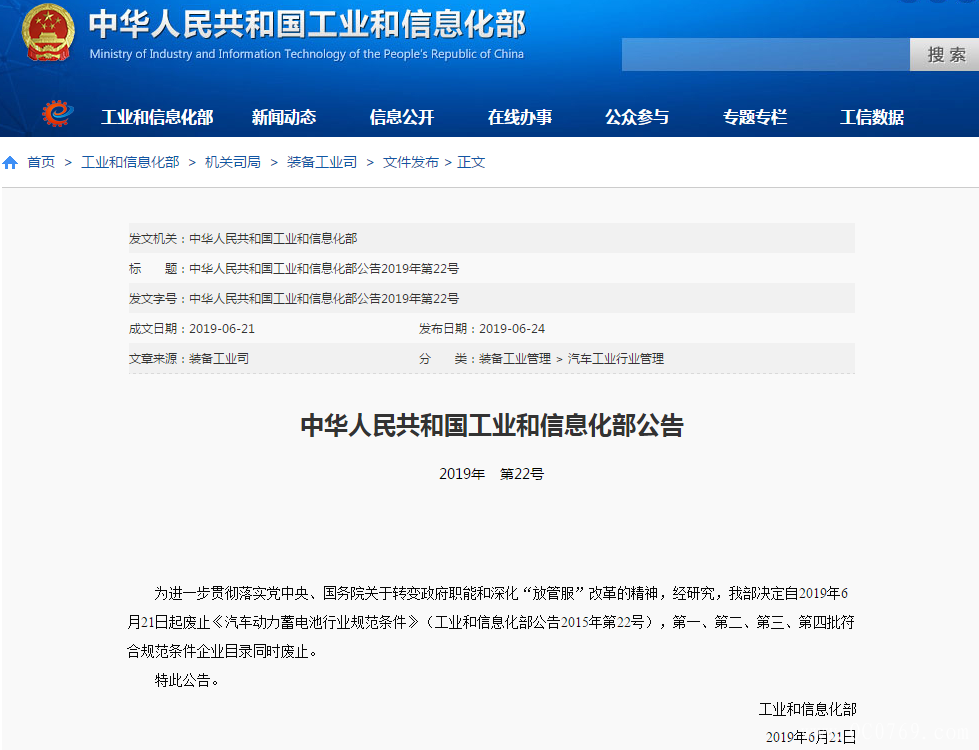Open the 工业和信息化部 navigation menu
Image resolution: width=979 pixels, height=750 pixels.
(x=157, y=117)
